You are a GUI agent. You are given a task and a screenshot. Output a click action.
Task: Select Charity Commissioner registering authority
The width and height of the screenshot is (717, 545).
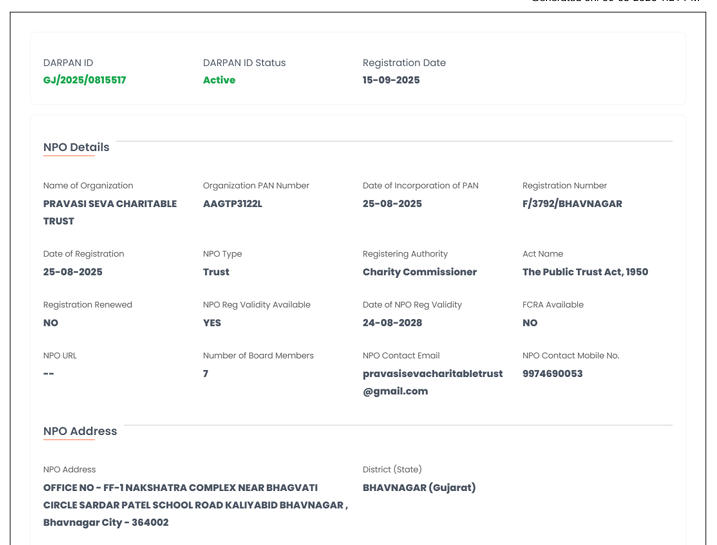420,272
